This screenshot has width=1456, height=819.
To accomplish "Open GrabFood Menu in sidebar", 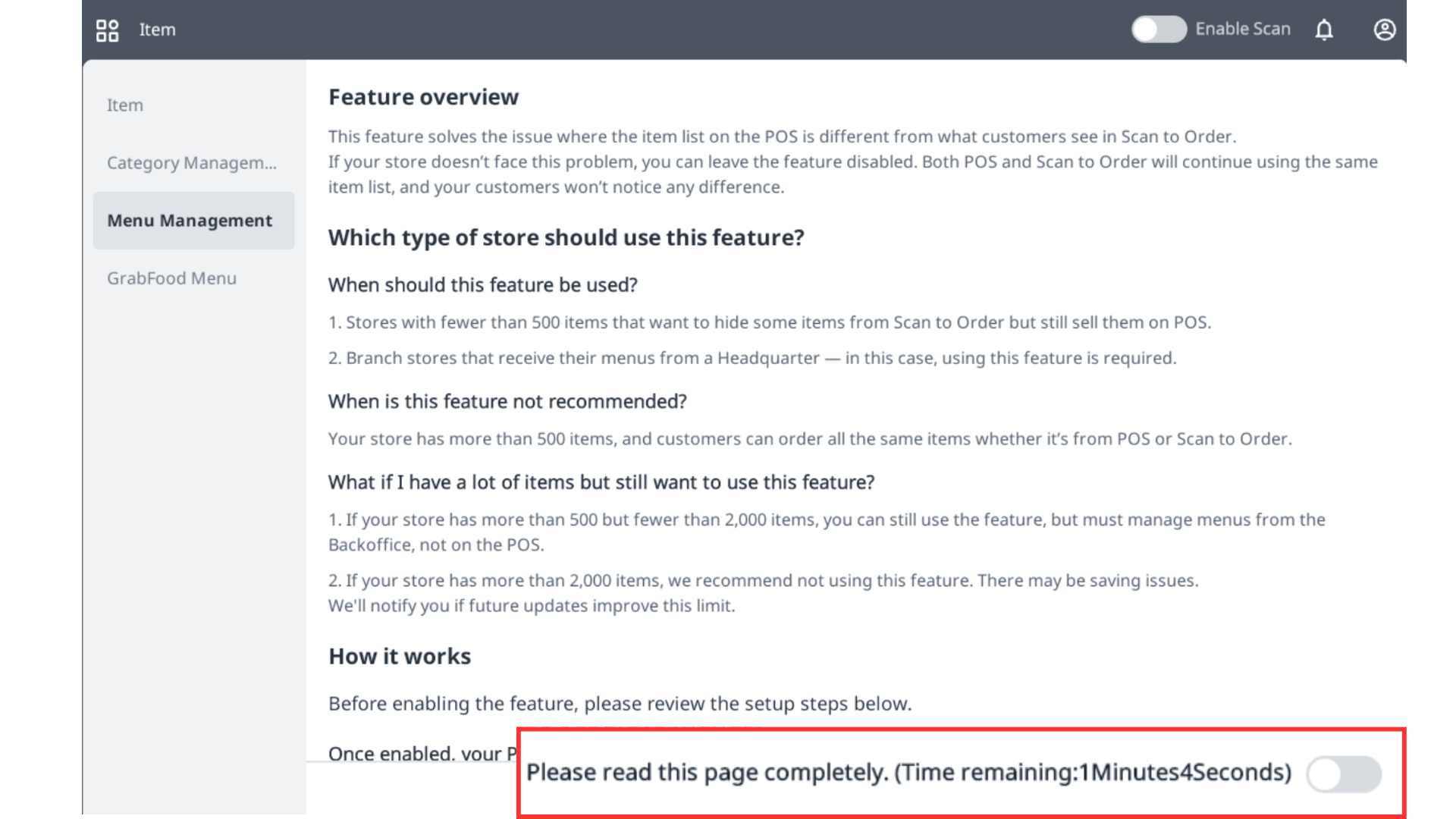I will pos(171,278).
